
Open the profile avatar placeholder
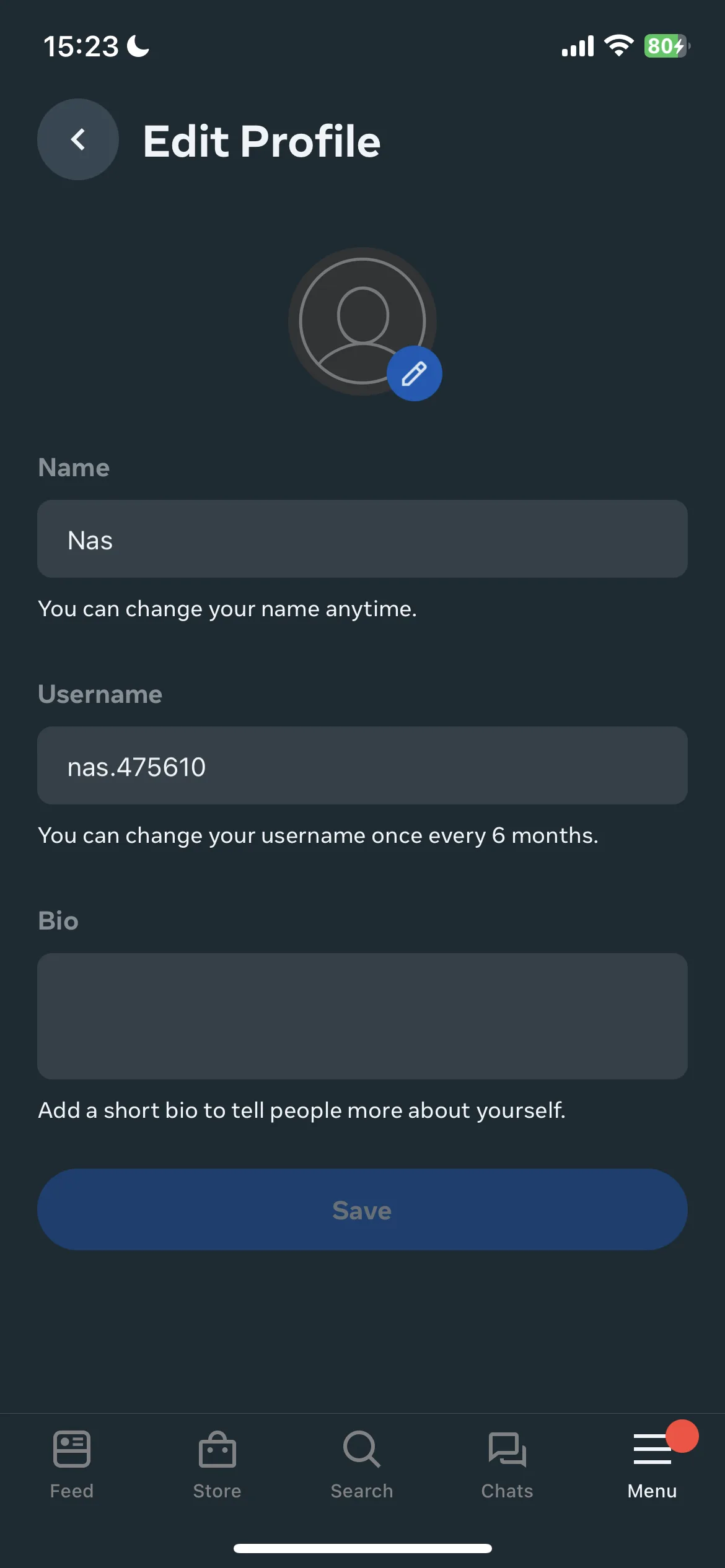coord(362,321)
